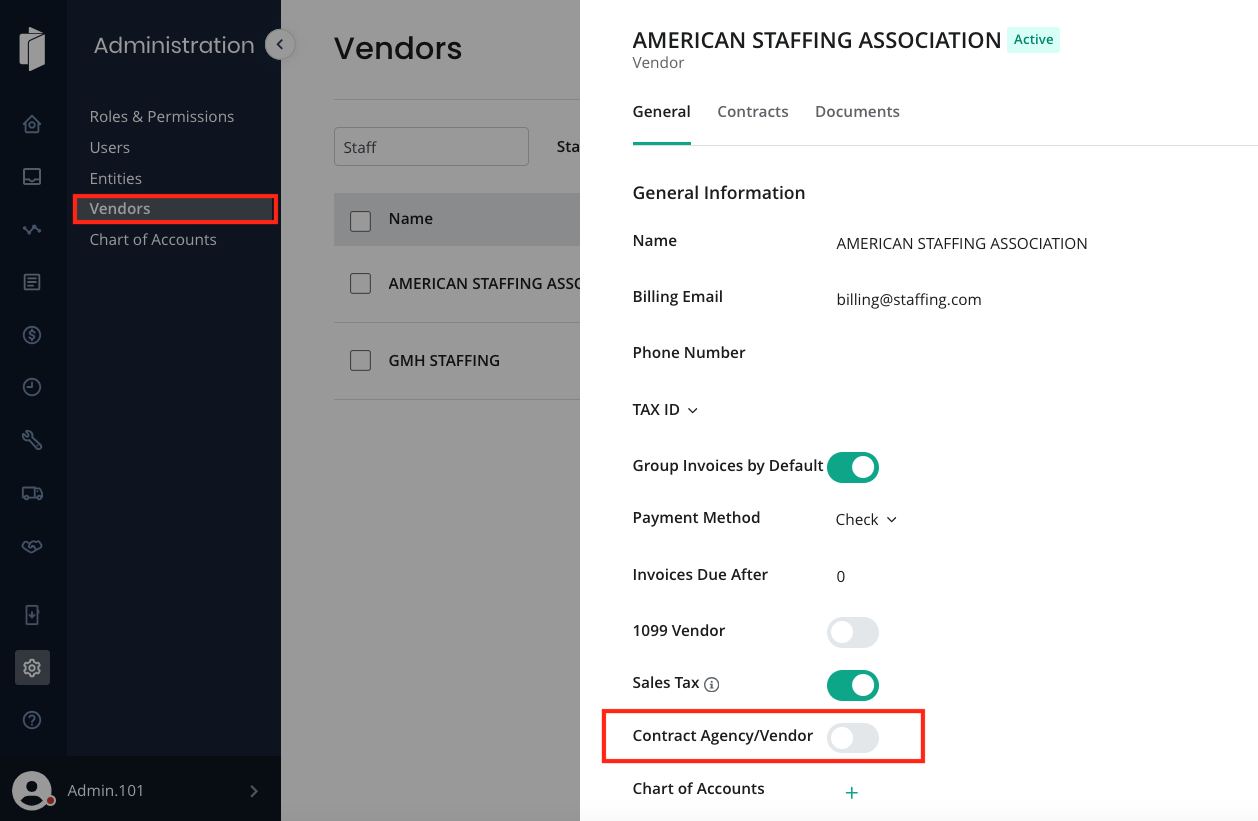Viewport: 1258px width, 821px height.
Task: Open the dollar payments icon
Action: [x=32, y=335]
